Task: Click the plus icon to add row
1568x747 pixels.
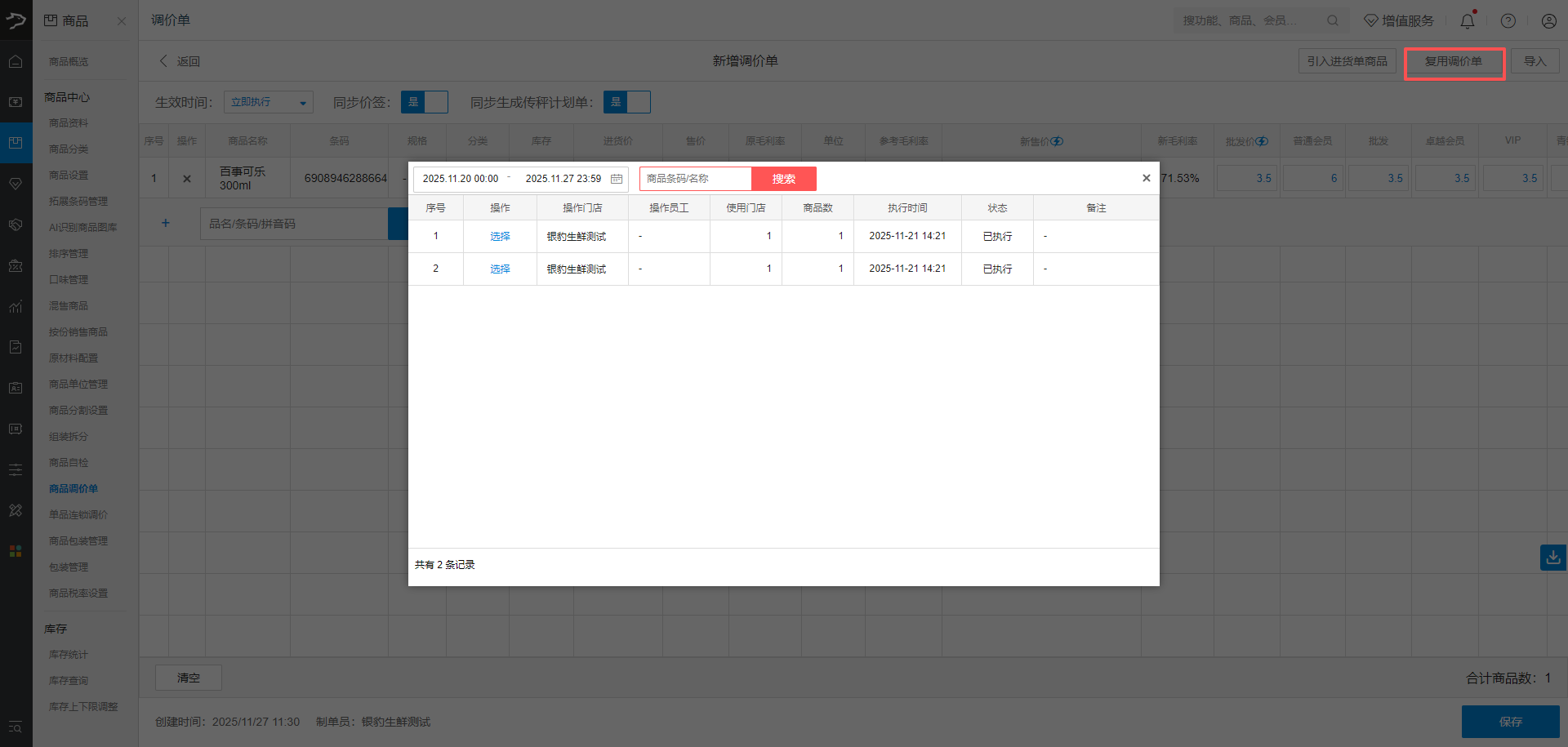Action: 166,223
